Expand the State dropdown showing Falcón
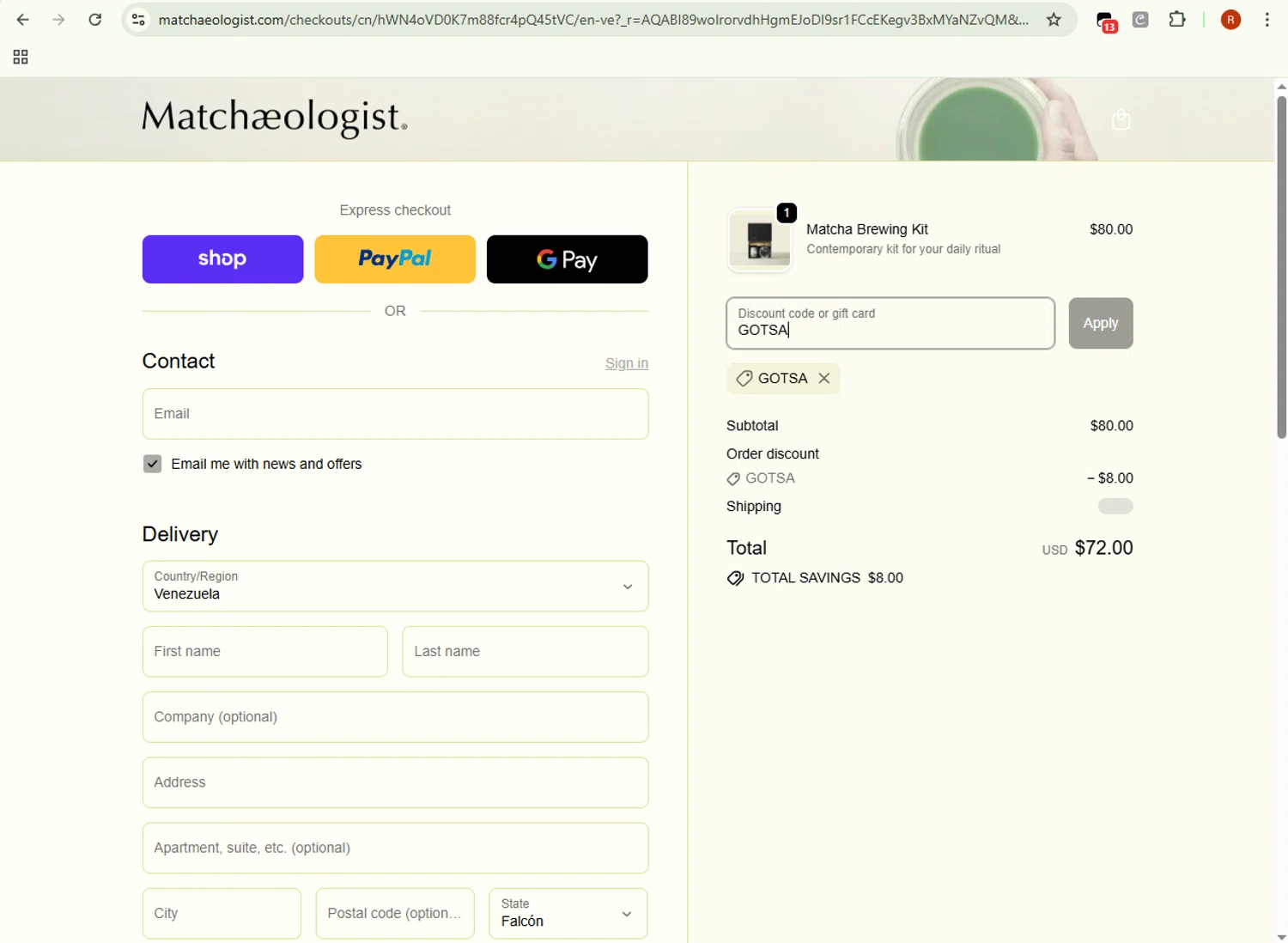 568,914
